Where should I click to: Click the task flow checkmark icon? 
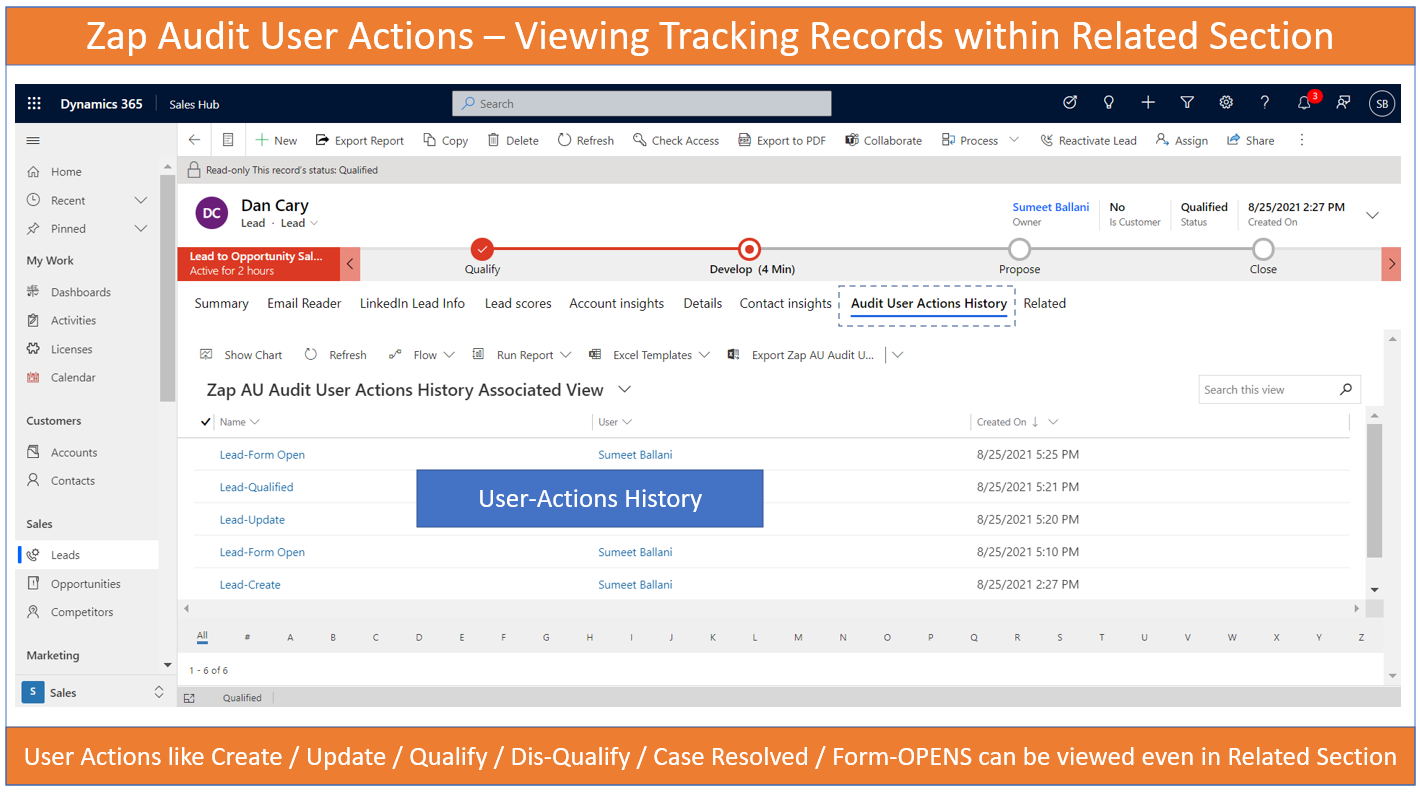(1070, 102)
